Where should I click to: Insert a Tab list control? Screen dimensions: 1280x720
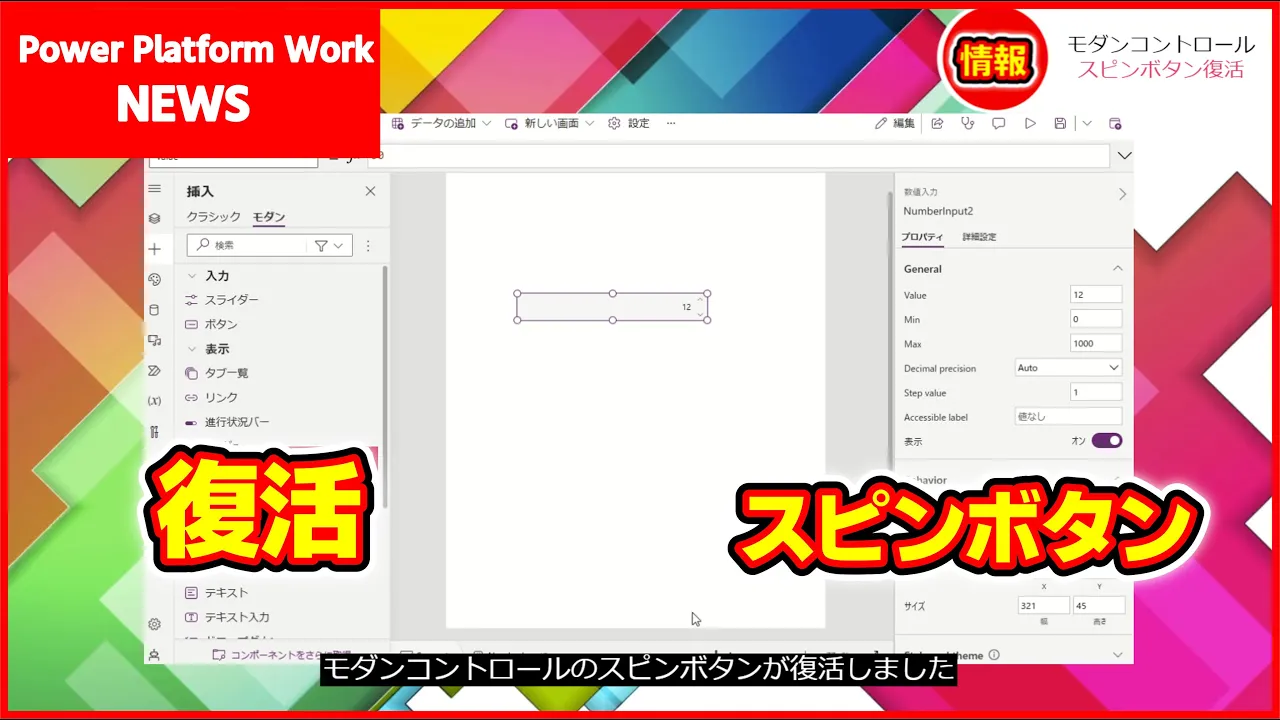(x=217, y=373)
